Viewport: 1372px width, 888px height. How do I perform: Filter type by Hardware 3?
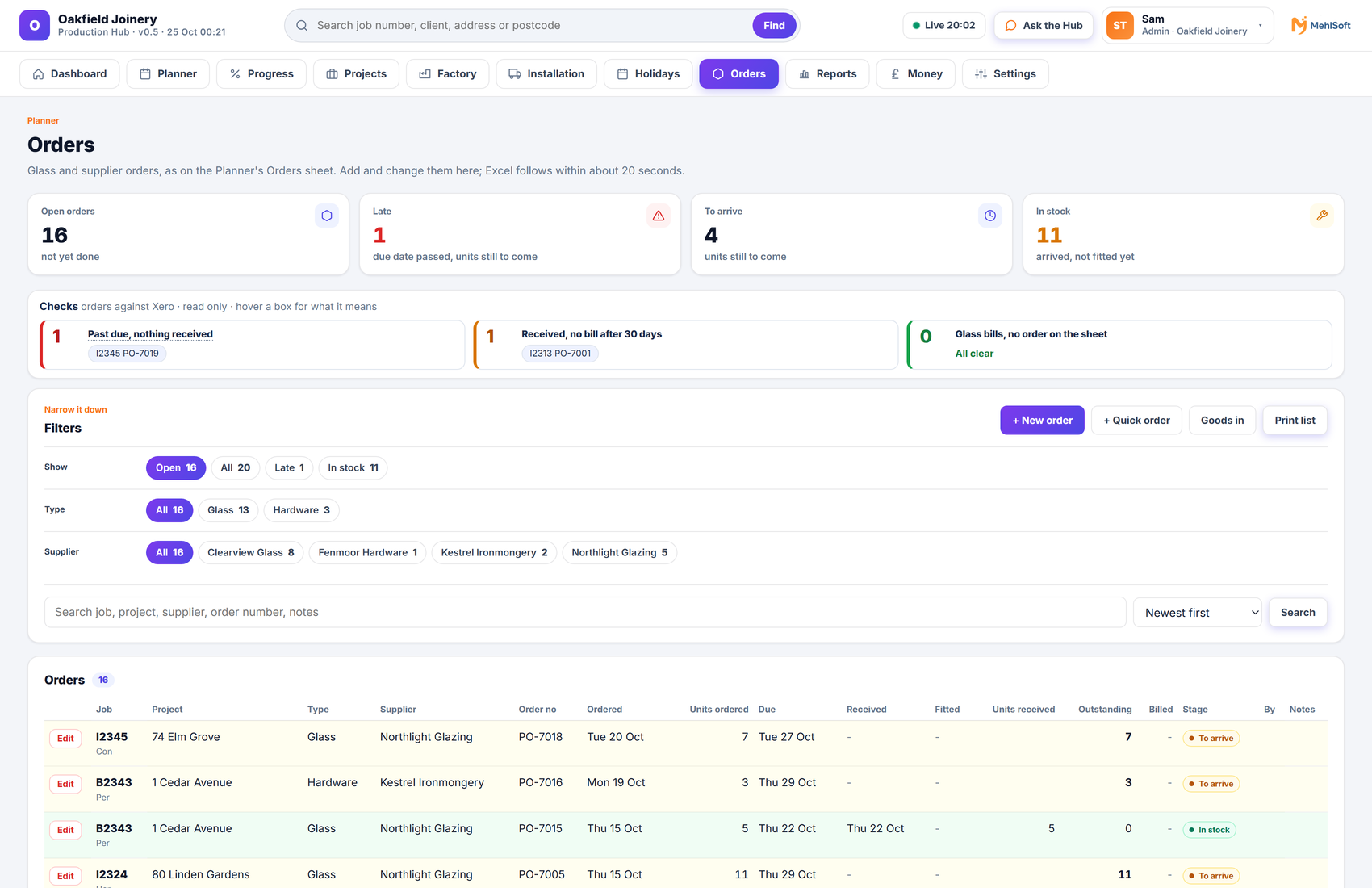[301, 510]
